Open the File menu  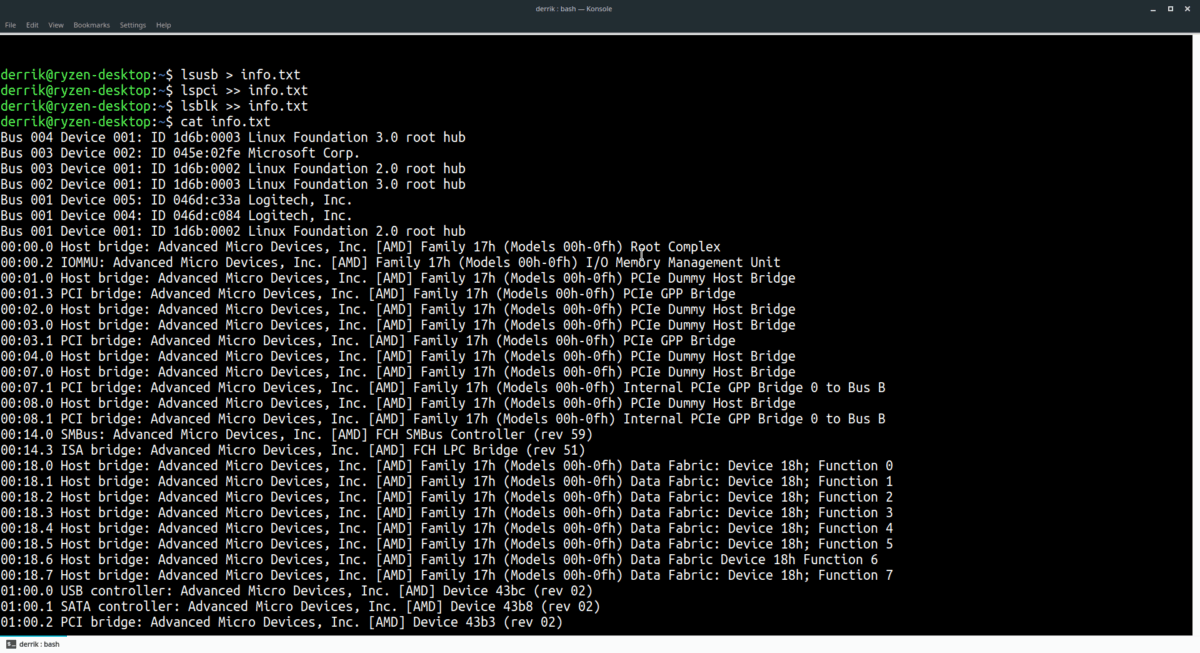coord(10,24)
